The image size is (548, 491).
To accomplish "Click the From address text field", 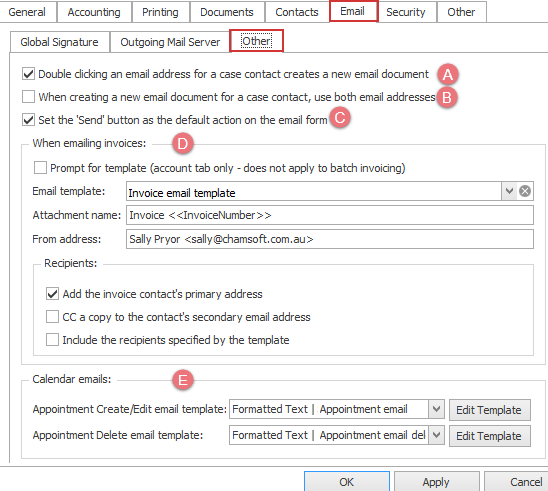I will point(330,239).
